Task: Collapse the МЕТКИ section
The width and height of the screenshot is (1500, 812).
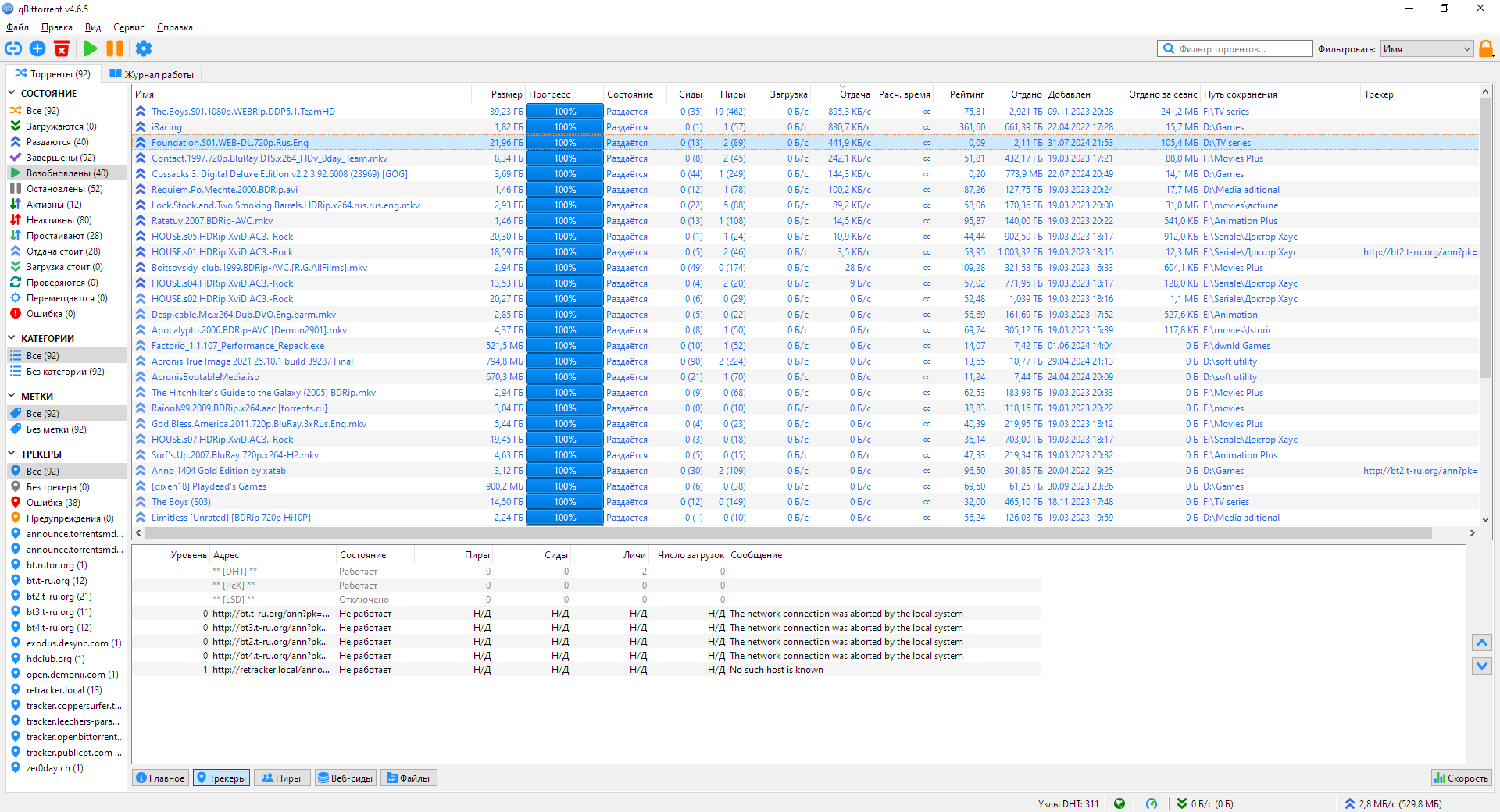Action: 12,396
